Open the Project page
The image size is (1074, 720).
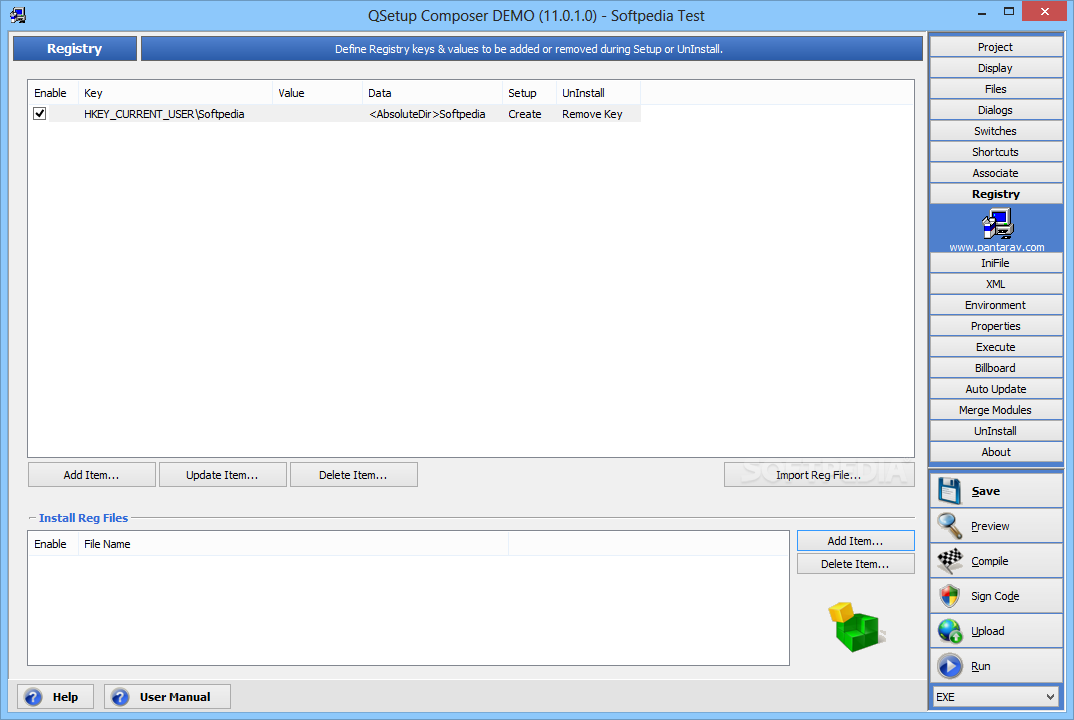click(996, 47)
